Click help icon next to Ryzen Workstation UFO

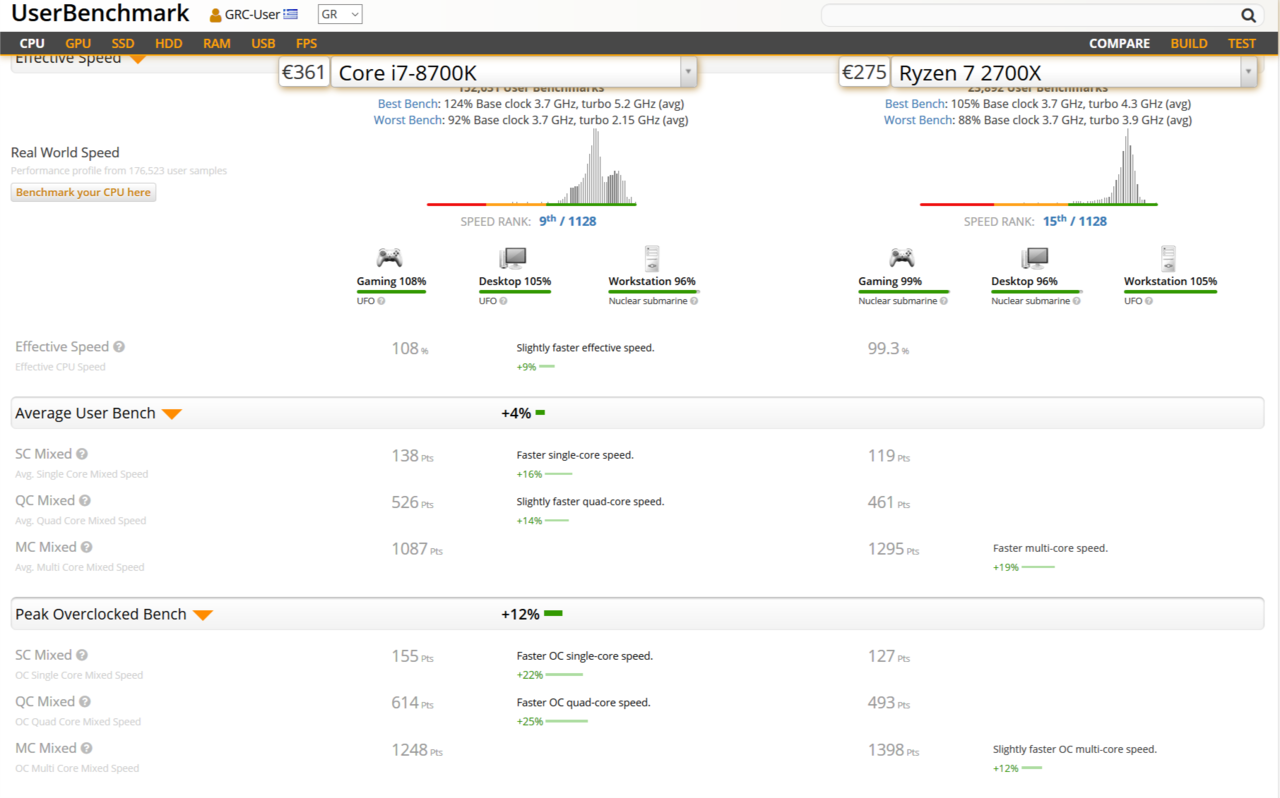[x=1149, y=301]
